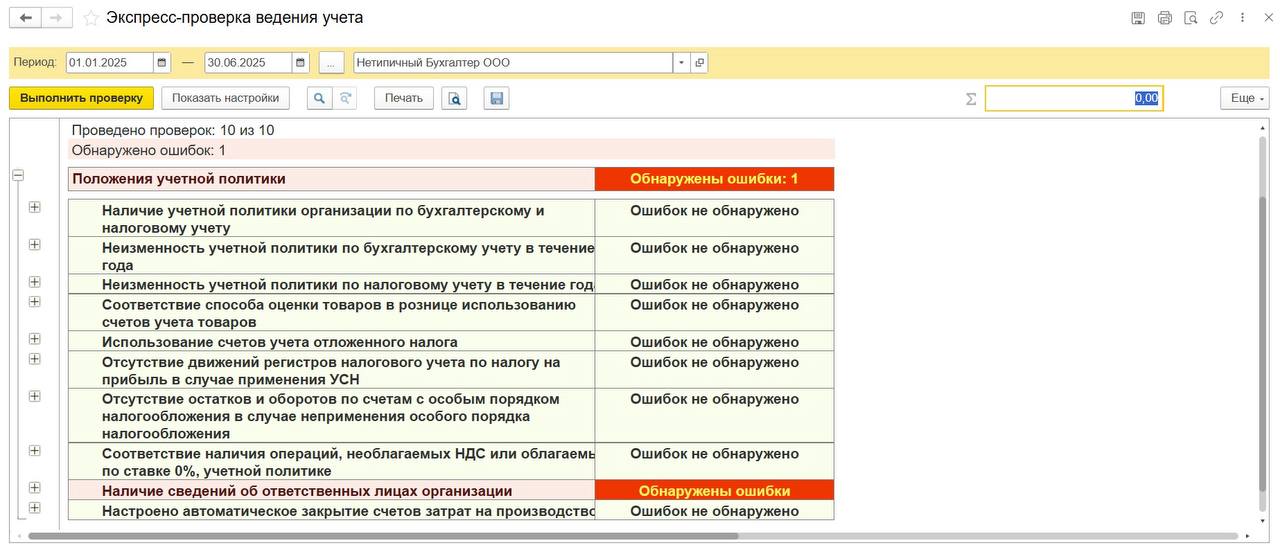1280x552 pixels.
Task: Expand Неизменность учетной политики по налоговому учету row
Action: click(x=35, y=282)
